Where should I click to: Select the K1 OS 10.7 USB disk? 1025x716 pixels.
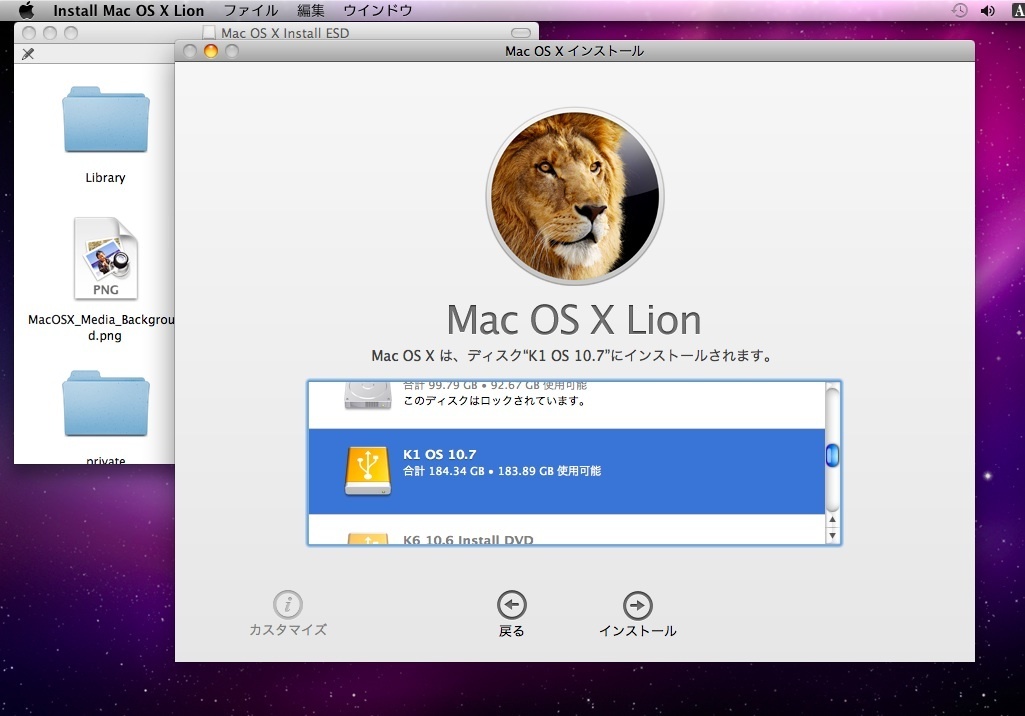(x=565, y=471)
